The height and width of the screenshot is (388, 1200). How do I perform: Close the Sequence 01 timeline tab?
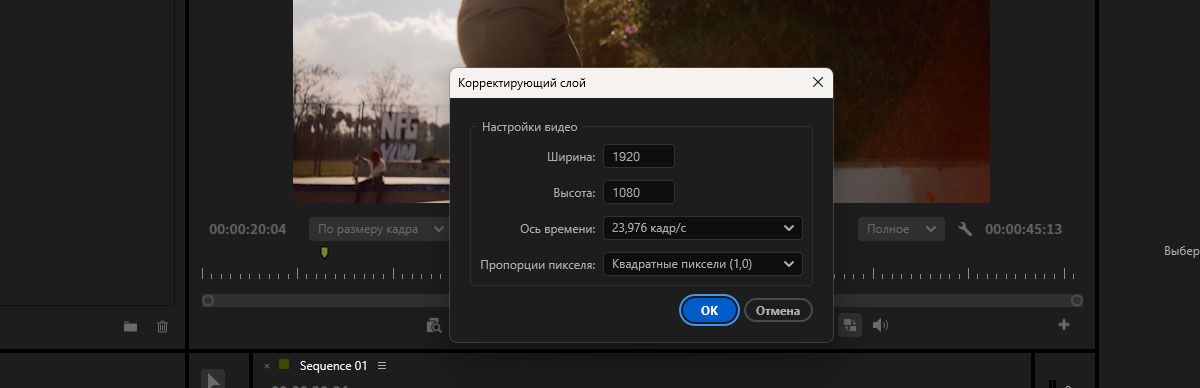tap(267, 366)
